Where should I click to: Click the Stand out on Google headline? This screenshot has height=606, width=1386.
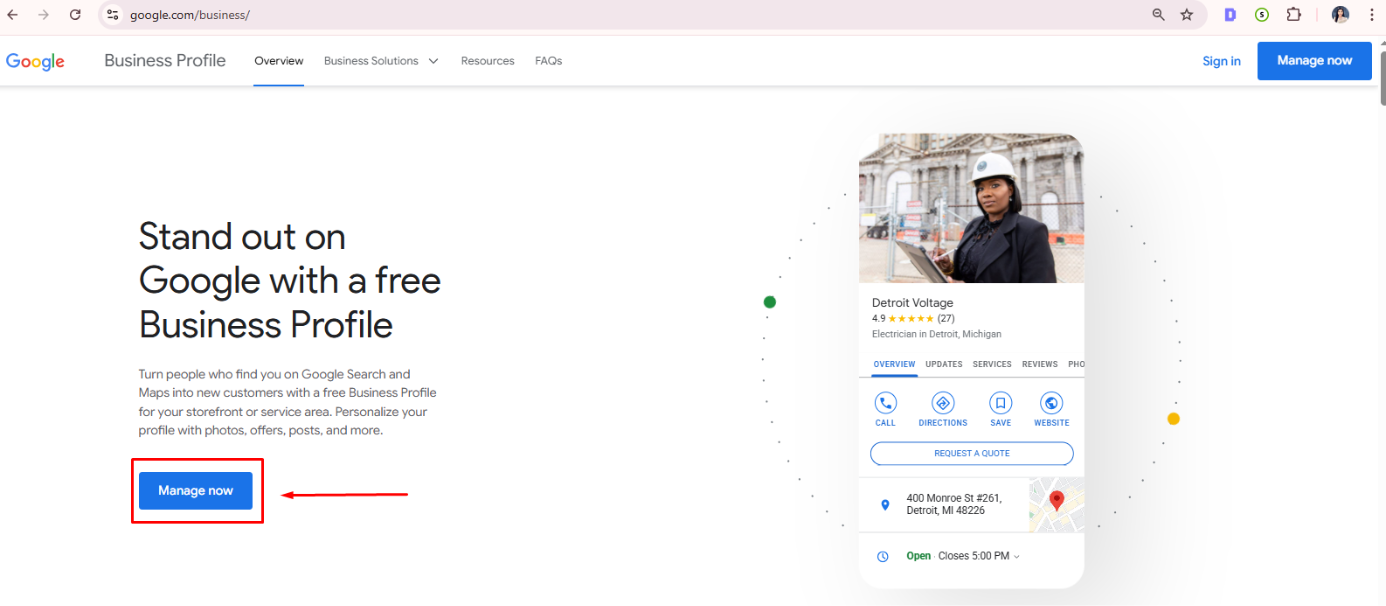click(x=290, y=281)
